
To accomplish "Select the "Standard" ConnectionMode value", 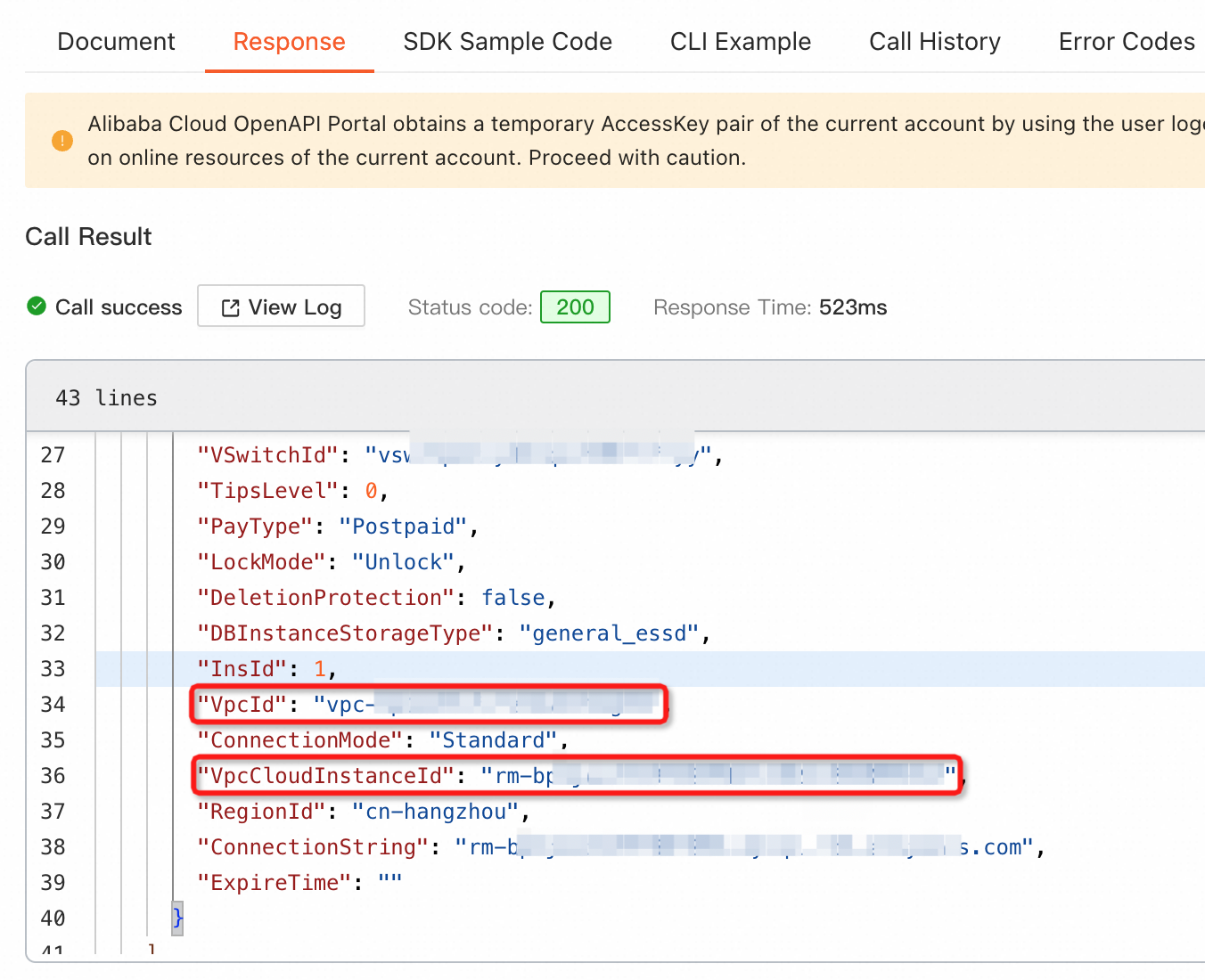I will pyautogui.click(x=494, y=740).
